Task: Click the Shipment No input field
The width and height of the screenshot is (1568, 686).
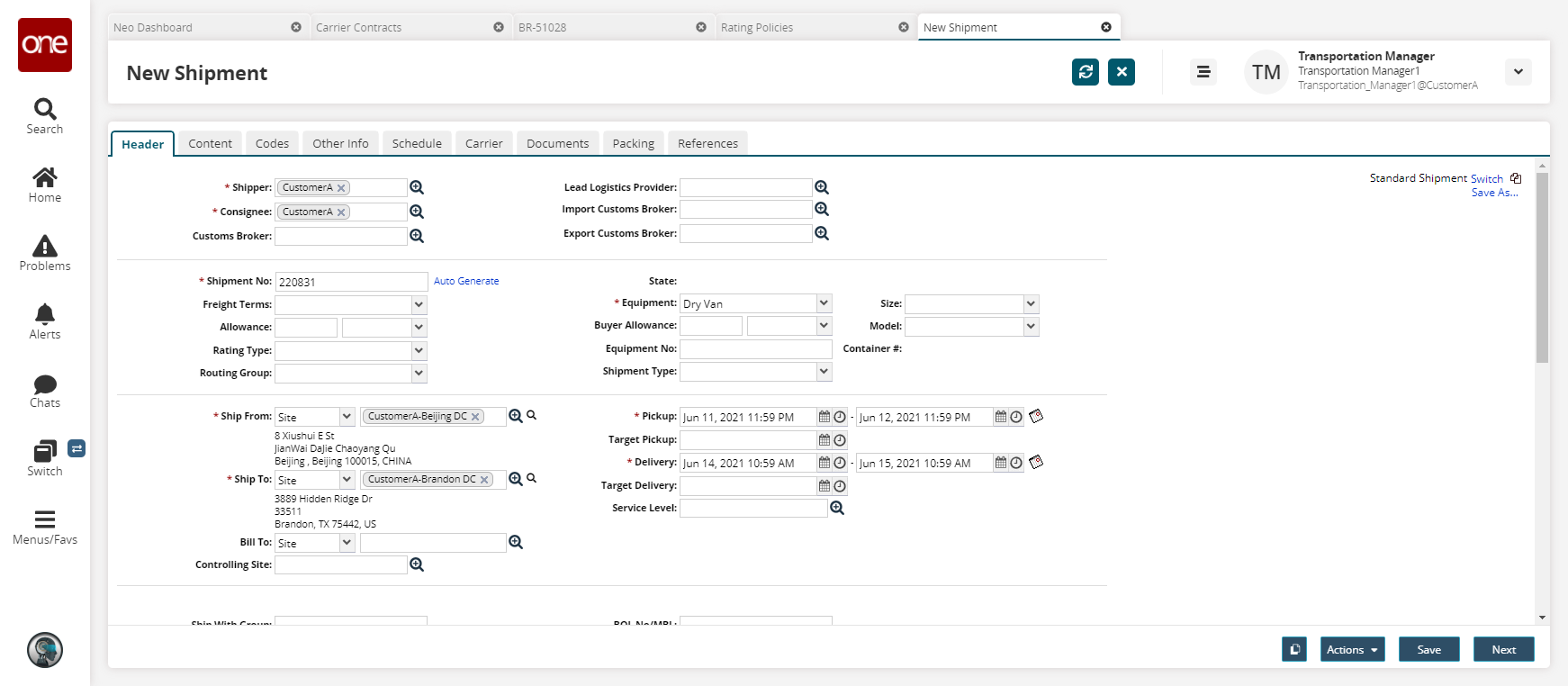Action: pos(351,282)
